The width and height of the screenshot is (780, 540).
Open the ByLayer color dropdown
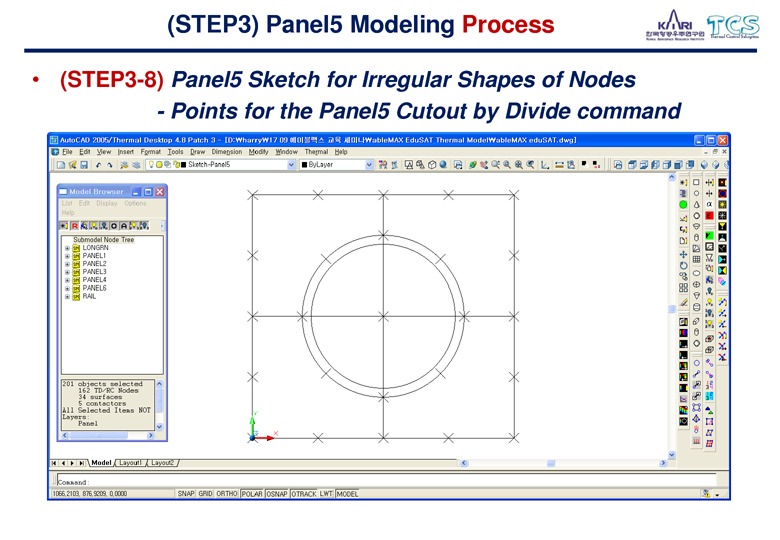pos(369,165)
